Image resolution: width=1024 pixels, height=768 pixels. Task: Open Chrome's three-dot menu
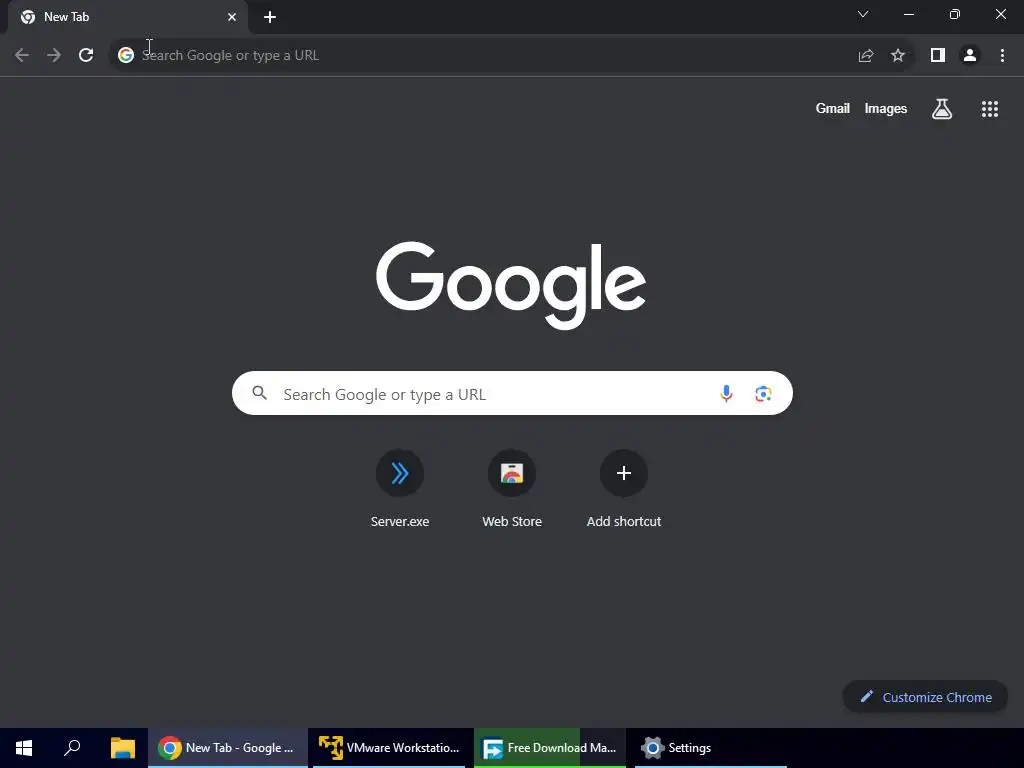pos(1002,56)
